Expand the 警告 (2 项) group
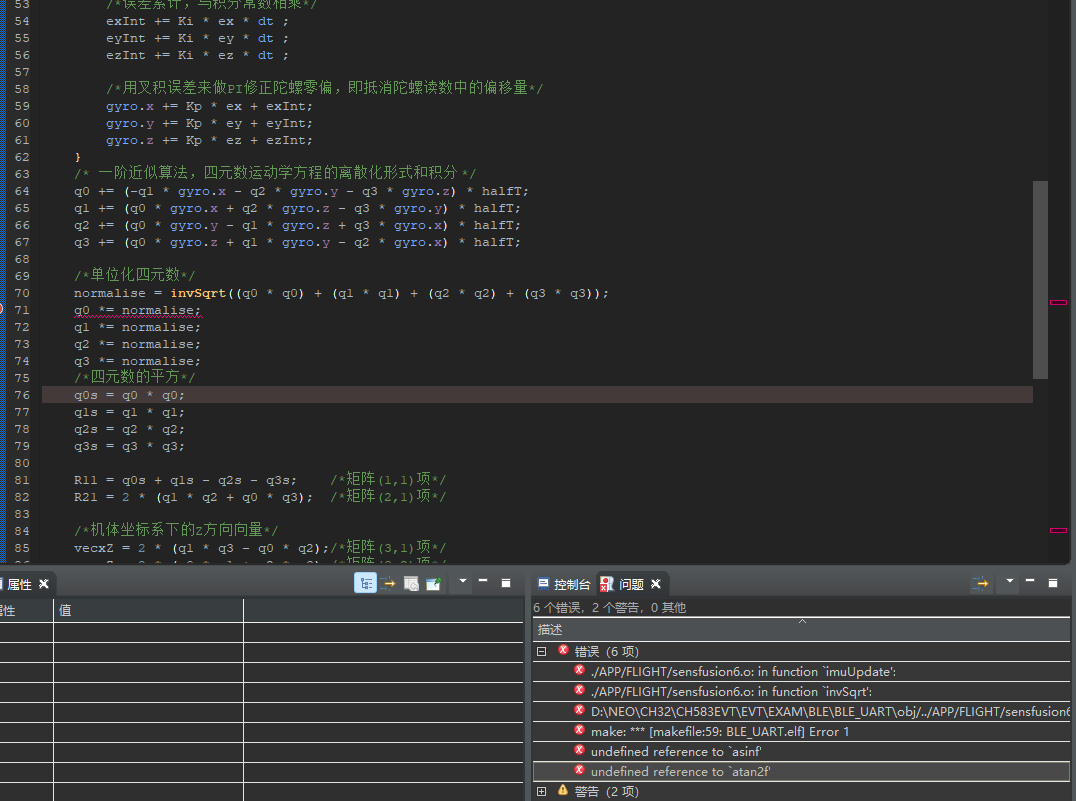This screenshot has height=801, width=1076. tap(542, 791)
